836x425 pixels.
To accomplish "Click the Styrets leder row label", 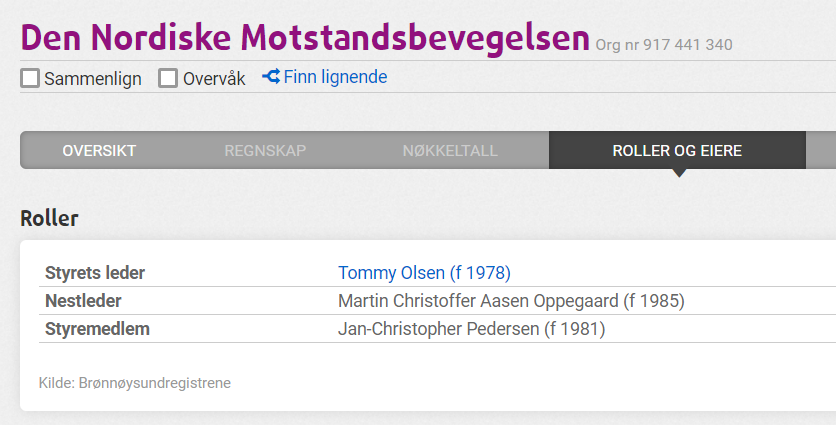I will [x=95, y=273].
